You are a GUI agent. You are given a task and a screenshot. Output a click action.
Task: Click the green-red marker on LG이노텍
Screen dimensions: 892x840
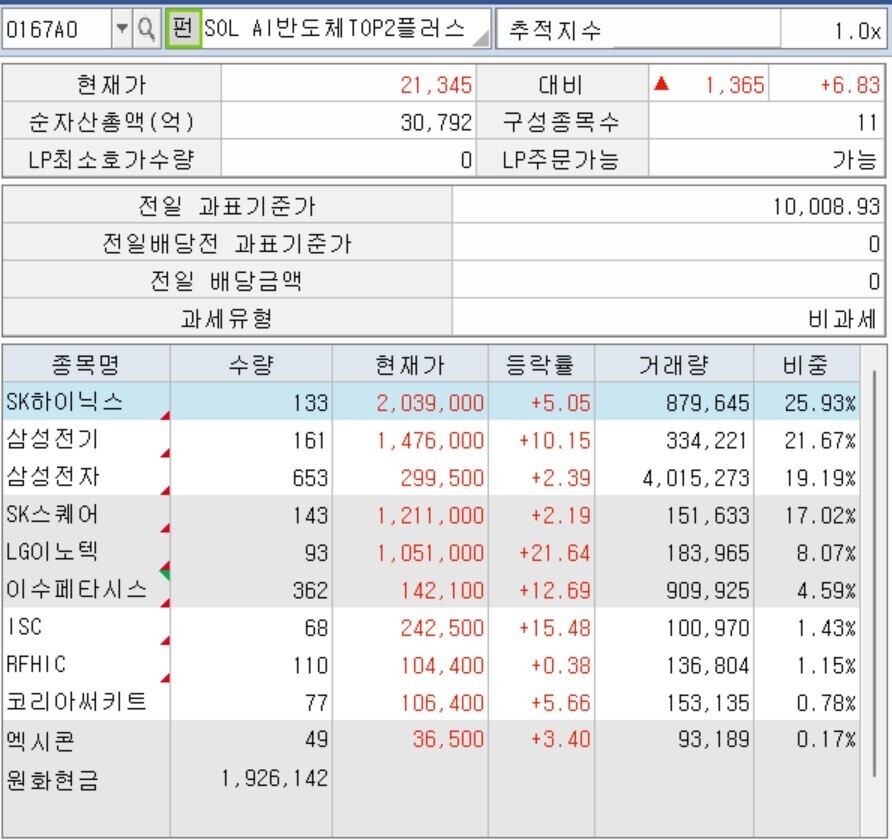coord(165,570)
